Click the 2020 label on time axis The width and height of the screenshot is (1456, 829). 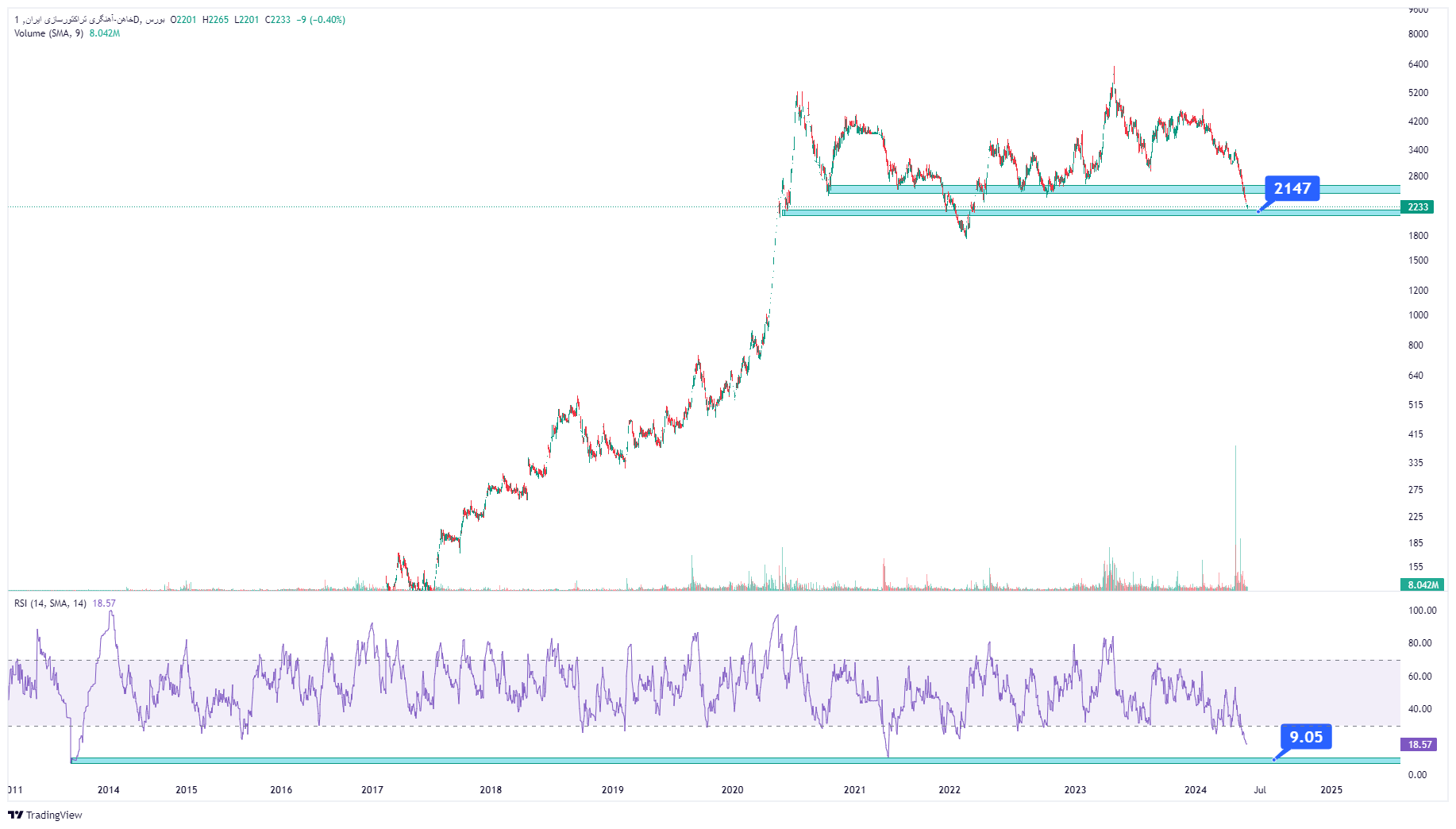point(732,790)
